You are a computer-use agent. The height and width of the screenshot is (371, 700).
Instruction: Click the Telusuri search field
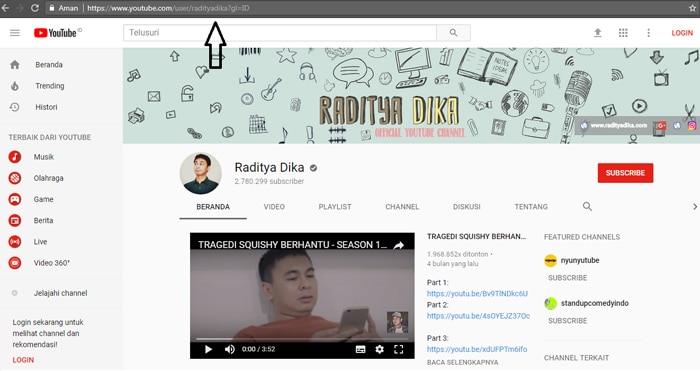pyautogui.click(x=280, y=33)
